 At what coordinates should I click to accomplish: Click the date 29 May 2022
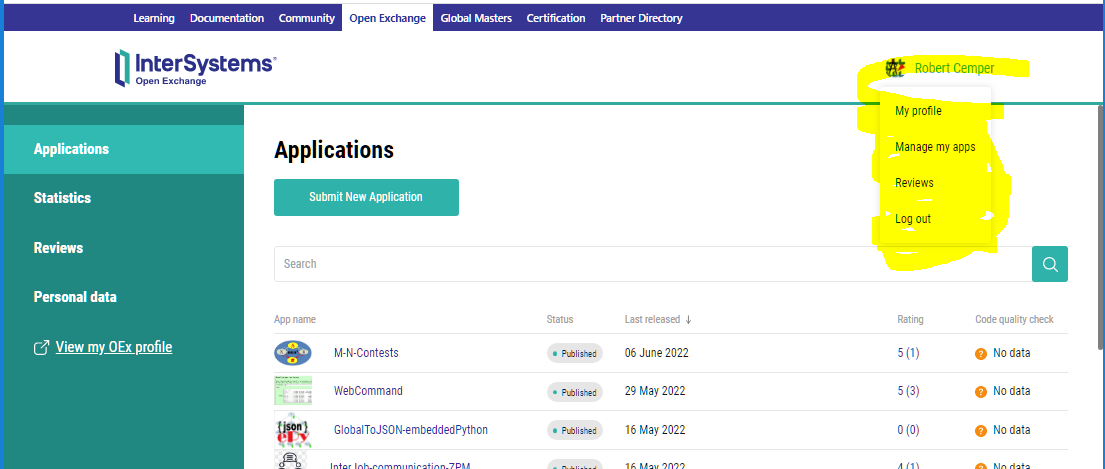coord(655,392)
